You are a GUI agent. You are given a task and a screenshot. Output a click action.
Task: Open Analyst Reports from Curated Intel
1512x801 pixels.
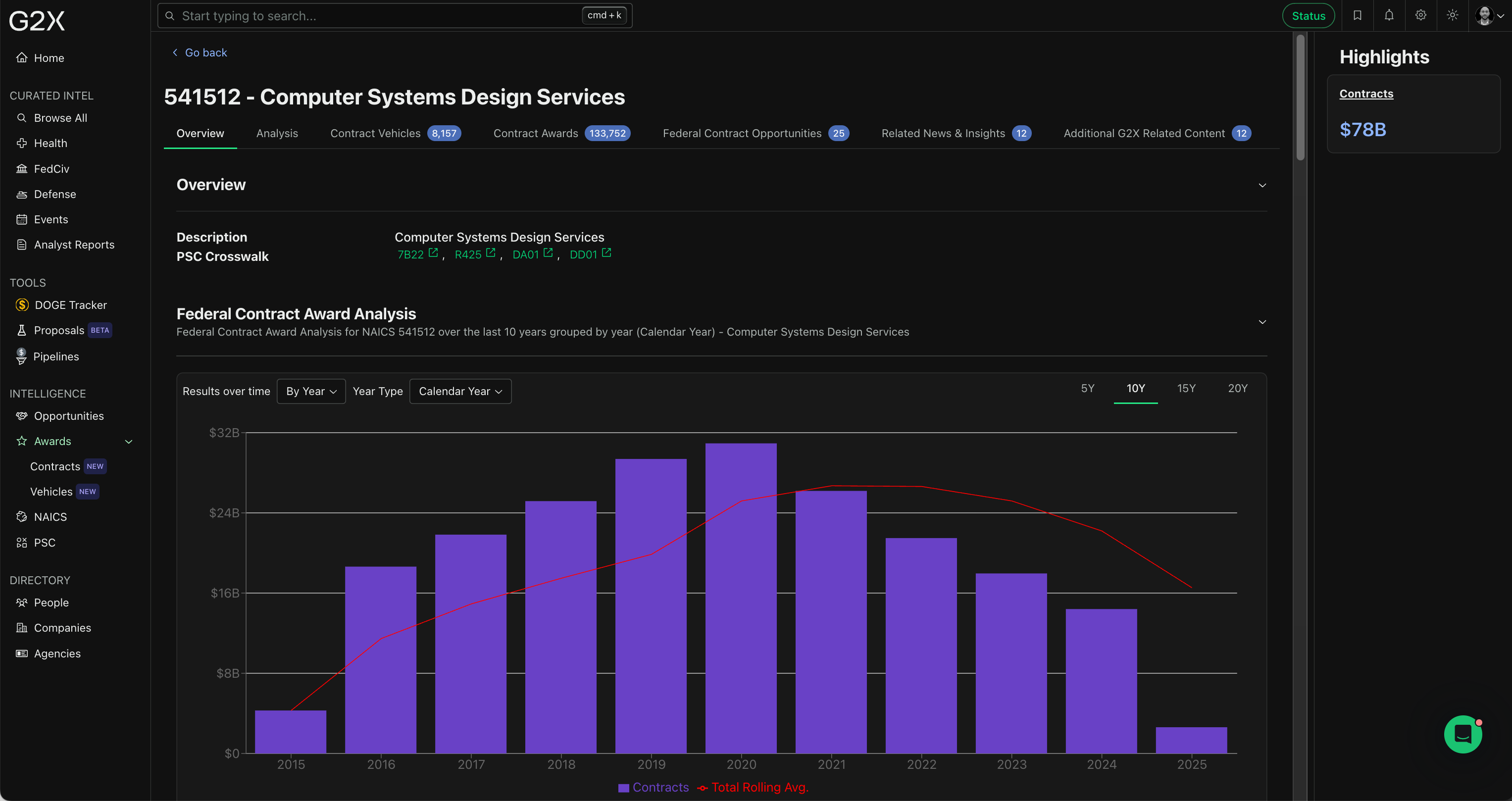[73, 244]
